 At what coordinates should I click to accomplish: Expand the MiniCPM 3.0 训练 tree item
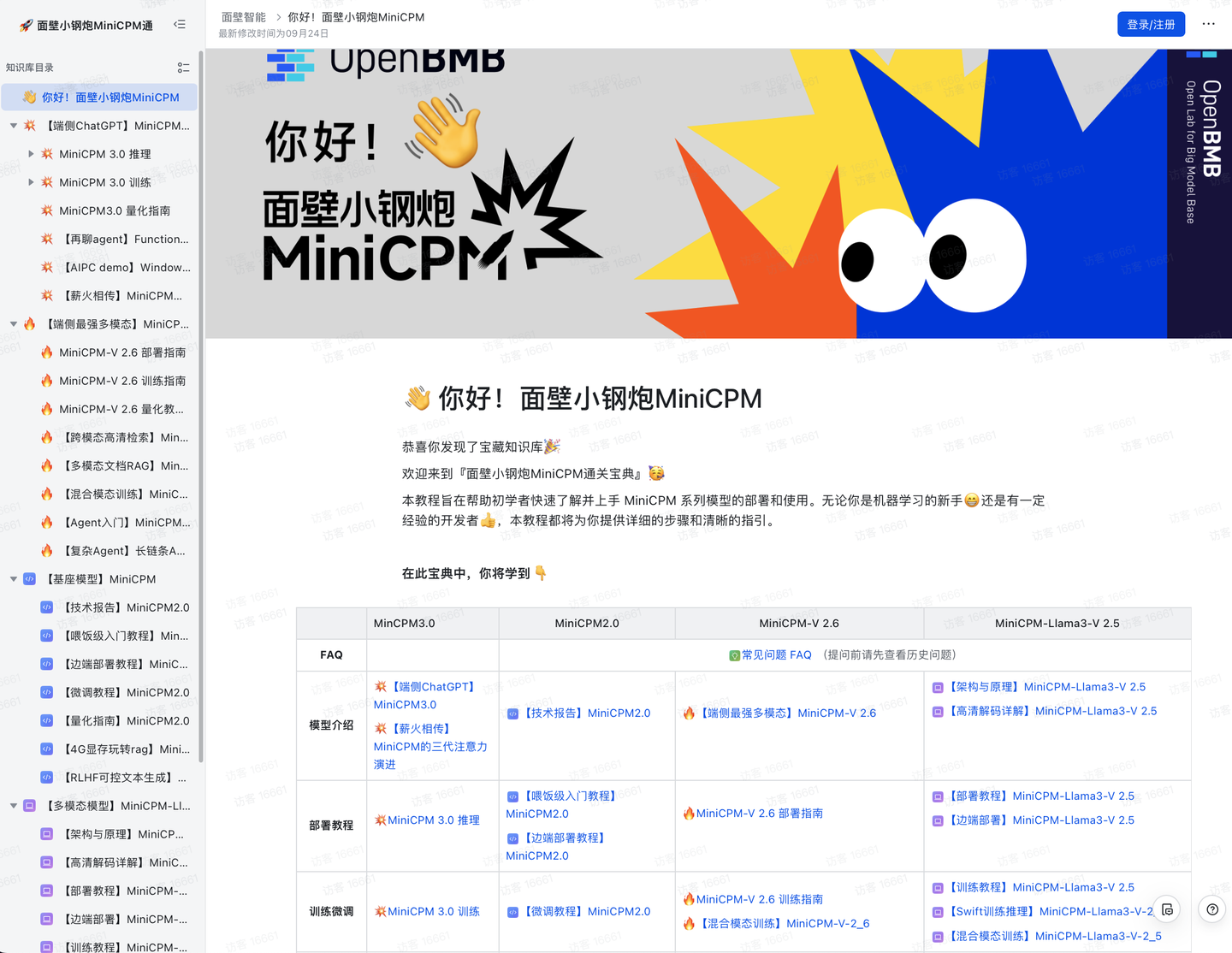32,181
